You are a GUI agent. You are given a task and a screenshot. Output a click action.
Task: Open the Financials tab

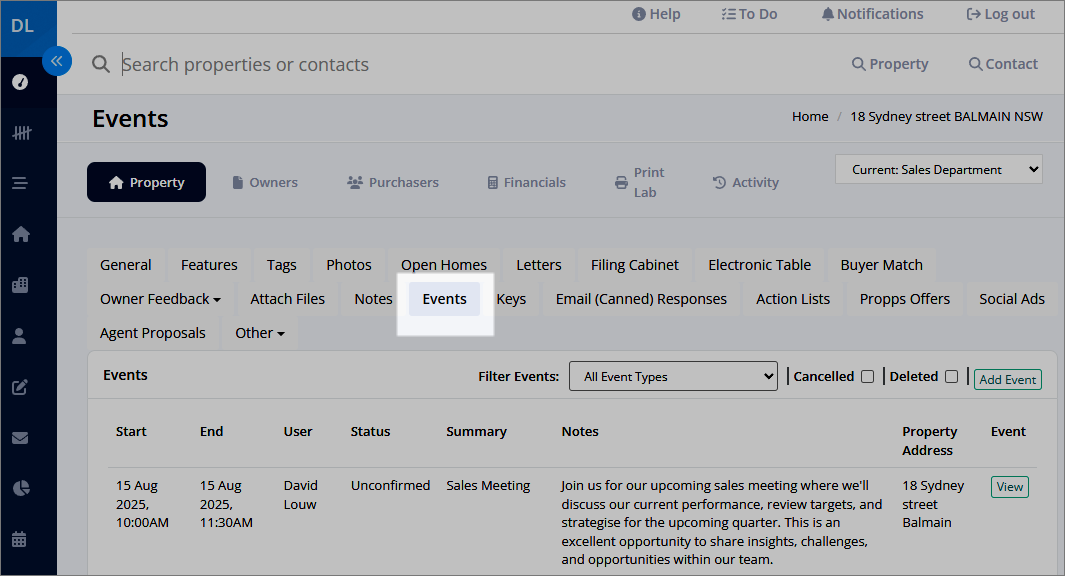click(526, 183)
